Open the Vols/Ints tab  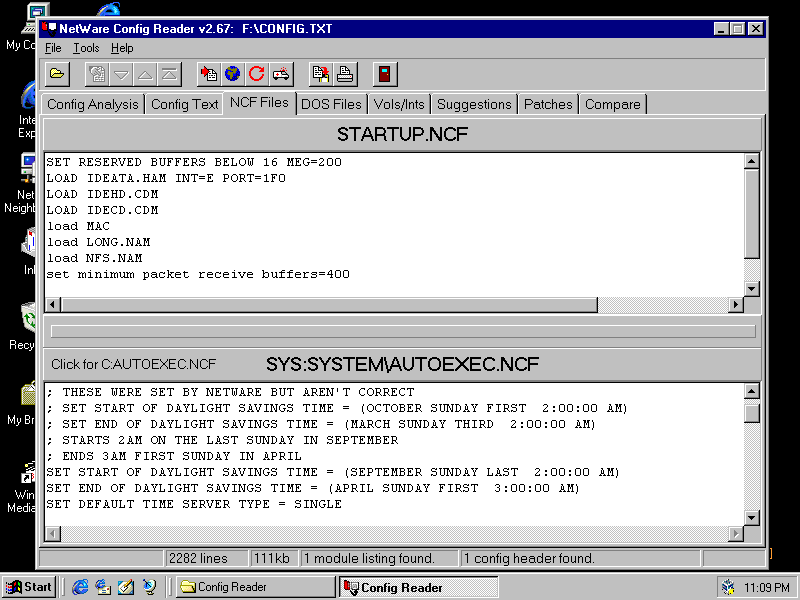click(x=399, y=104)
